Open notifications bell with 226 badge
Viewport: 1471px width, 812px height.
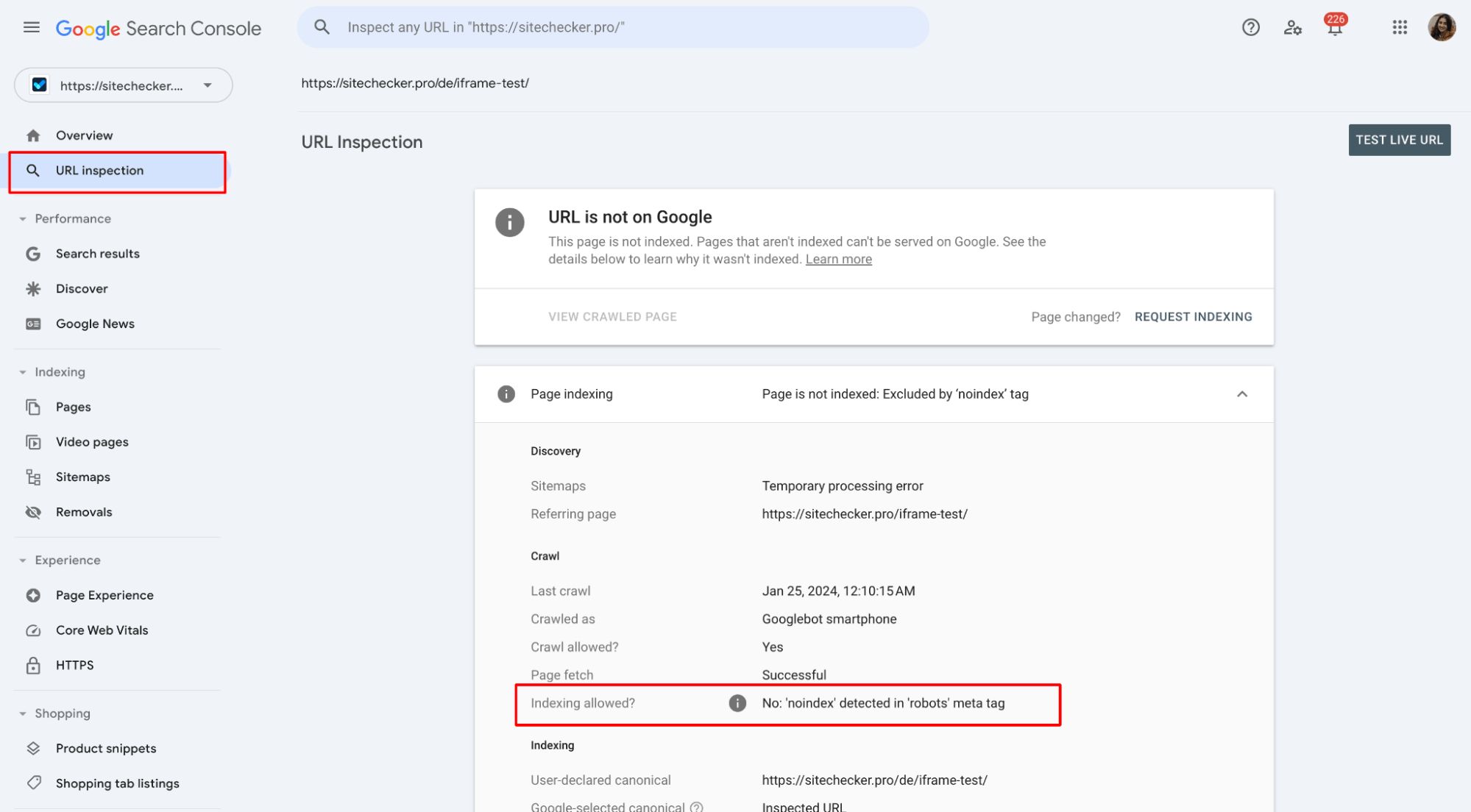click(1335, 25)
